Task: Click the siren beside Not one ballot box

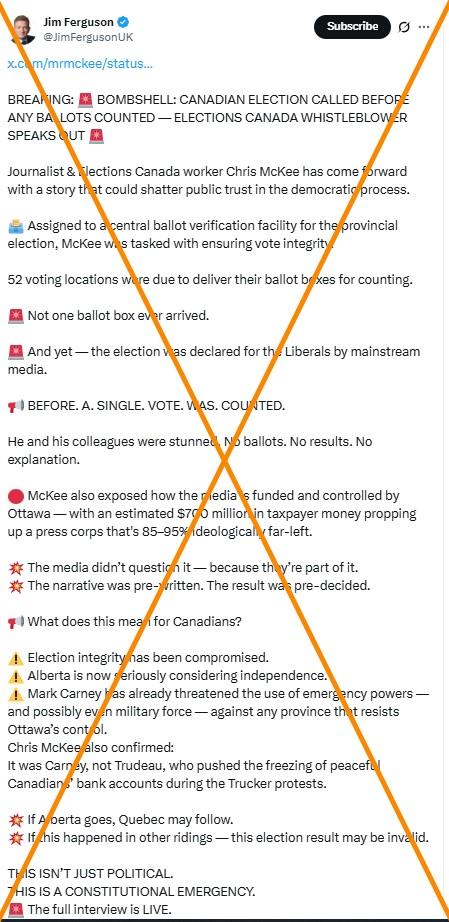Action: pyautogui.click(x=16, y=316)
